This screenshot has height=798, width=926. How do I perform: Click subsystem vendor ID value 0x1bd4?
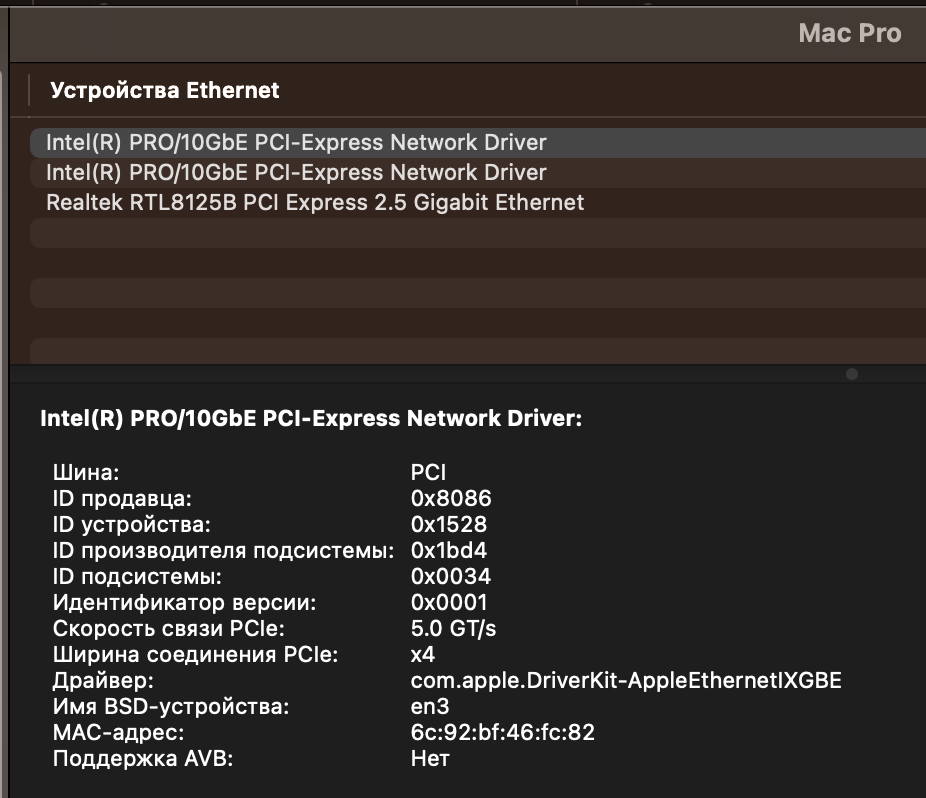(449, 551)
